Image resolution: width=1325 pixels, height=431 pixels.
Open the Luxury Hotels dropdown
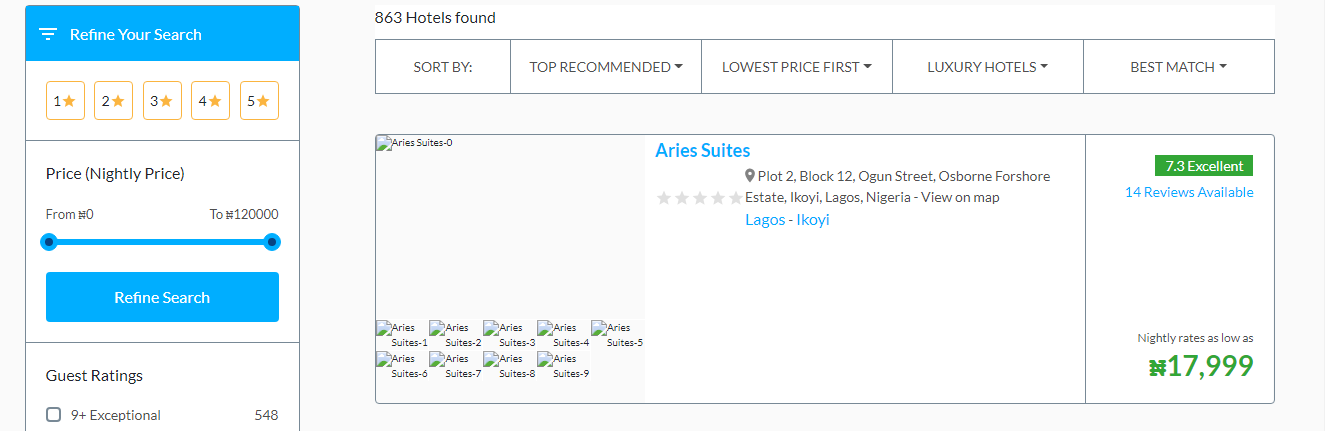click(987, 67)
